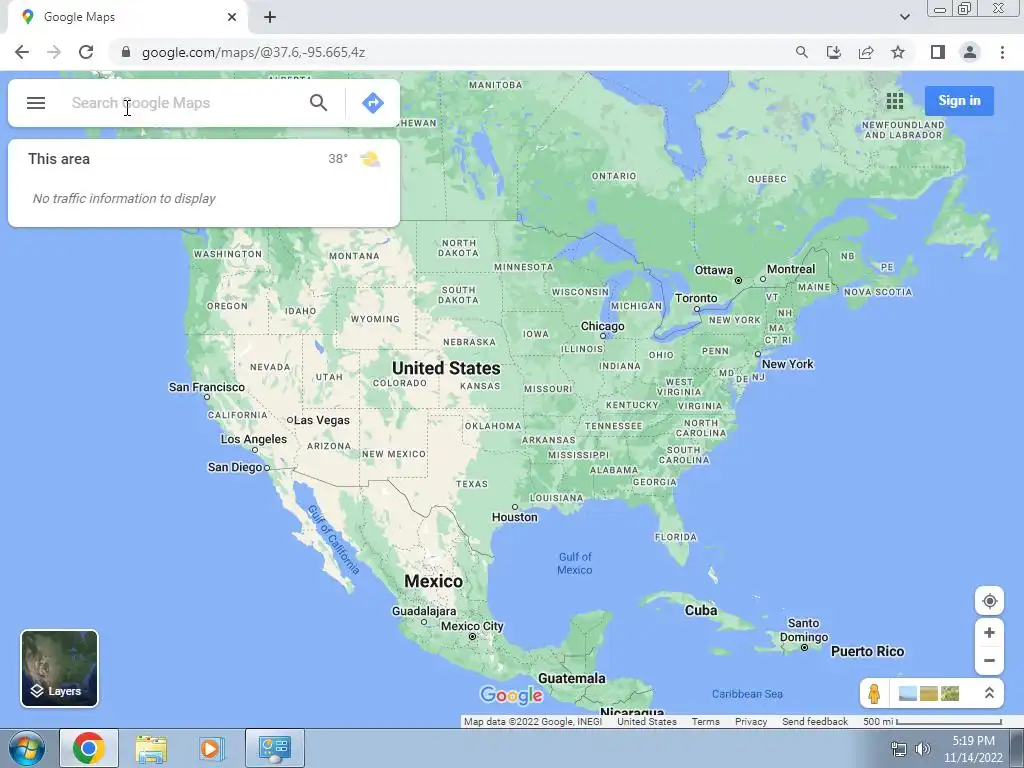This screenshot has height=768, width=1024.
Task: Toggle the 500 mi scale bar units
Action: pos(932,722)
